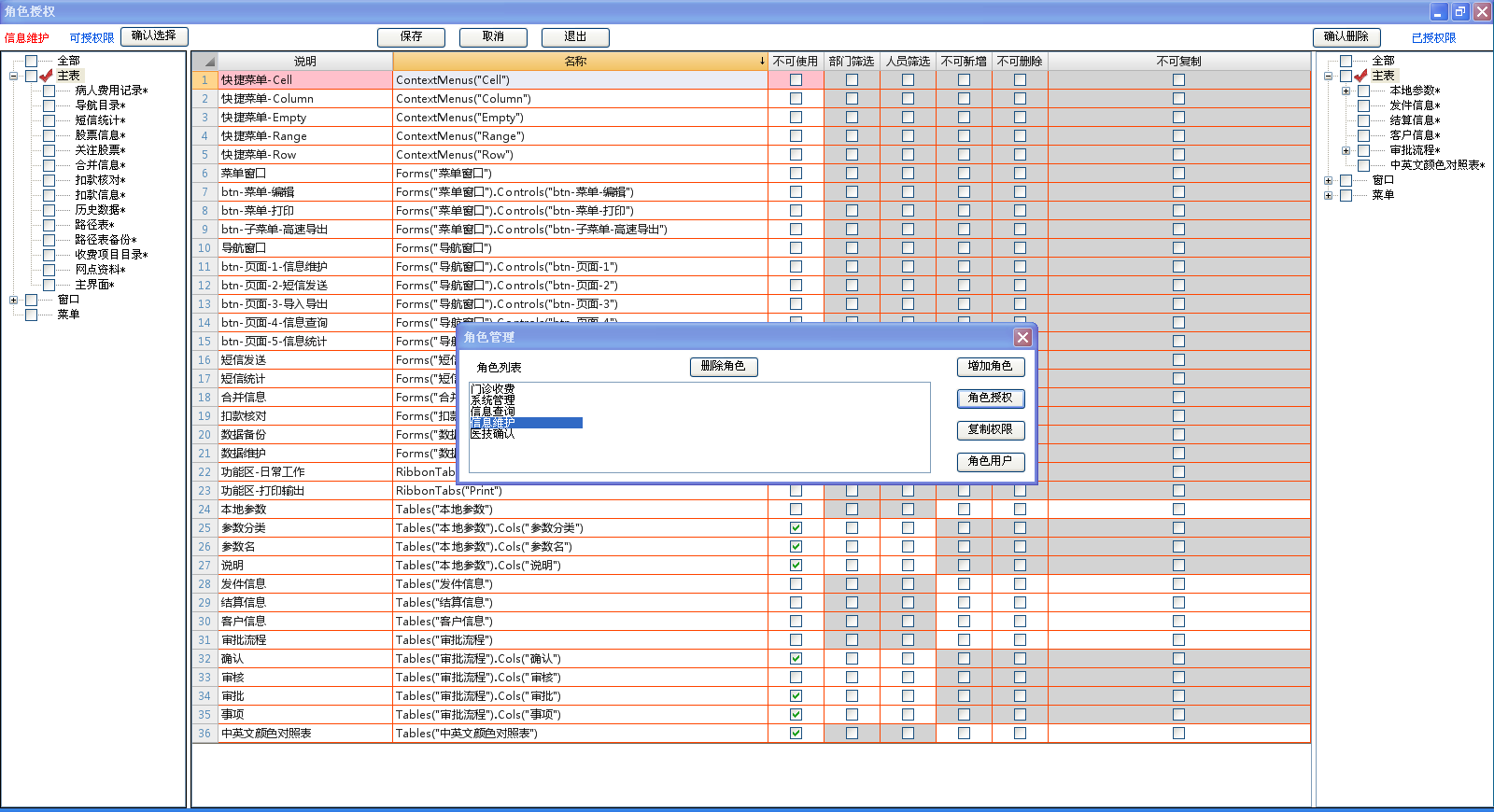Click the 不可删除 column header
The height and width of the screenshot is (812, 1494).
(1020, 61)
